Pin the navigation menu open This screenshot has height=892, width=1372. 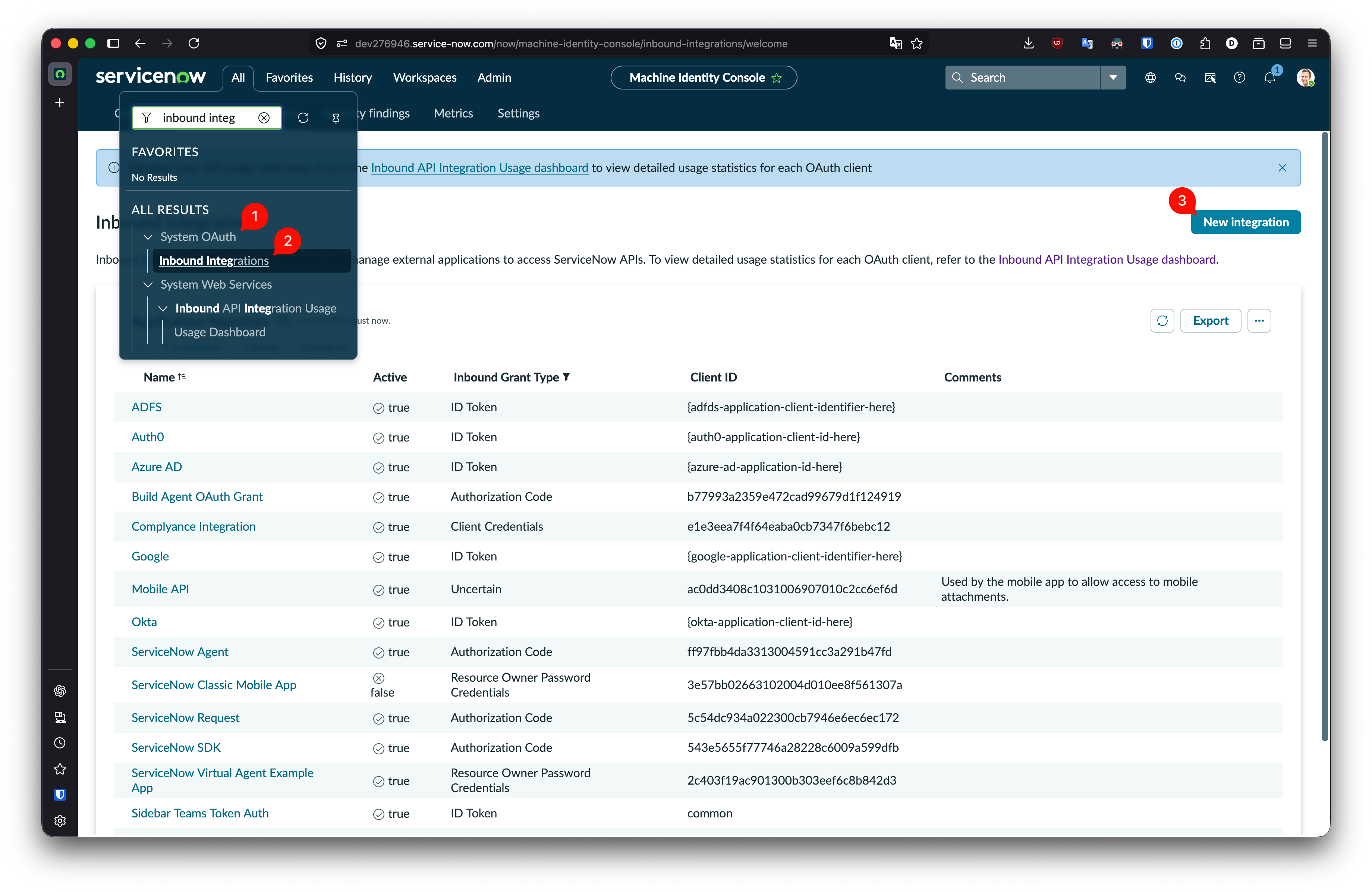click(x=336, y=118)
